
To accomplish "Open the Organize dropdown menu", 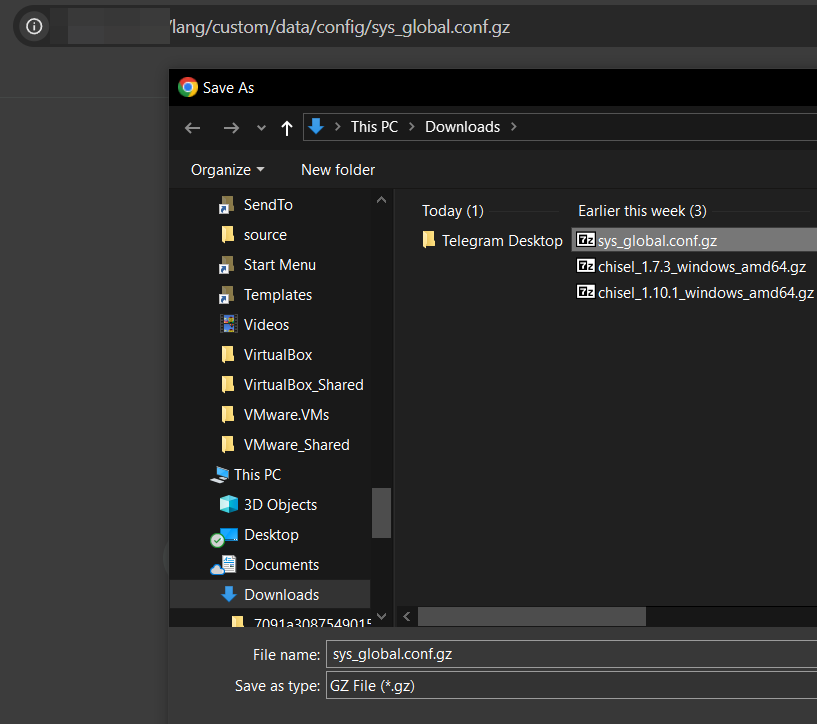I will [228, 170].
